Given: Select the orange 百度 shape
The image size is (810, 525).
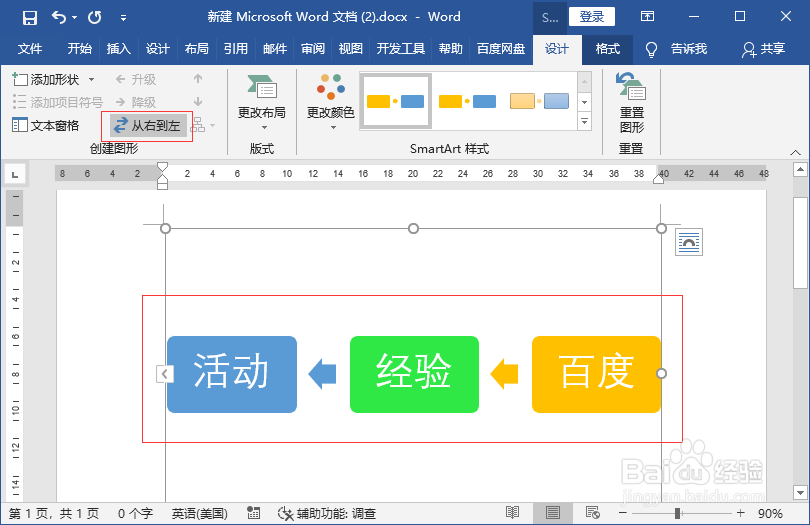Looking at the screenshot, I should [x=597, y=374].
